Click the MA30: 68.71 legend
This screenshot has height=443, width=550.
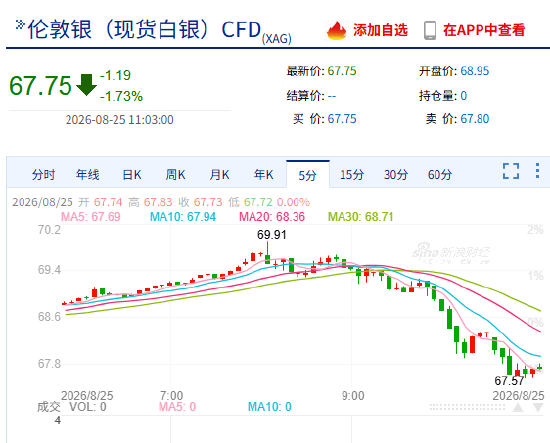tap(361, 217)
